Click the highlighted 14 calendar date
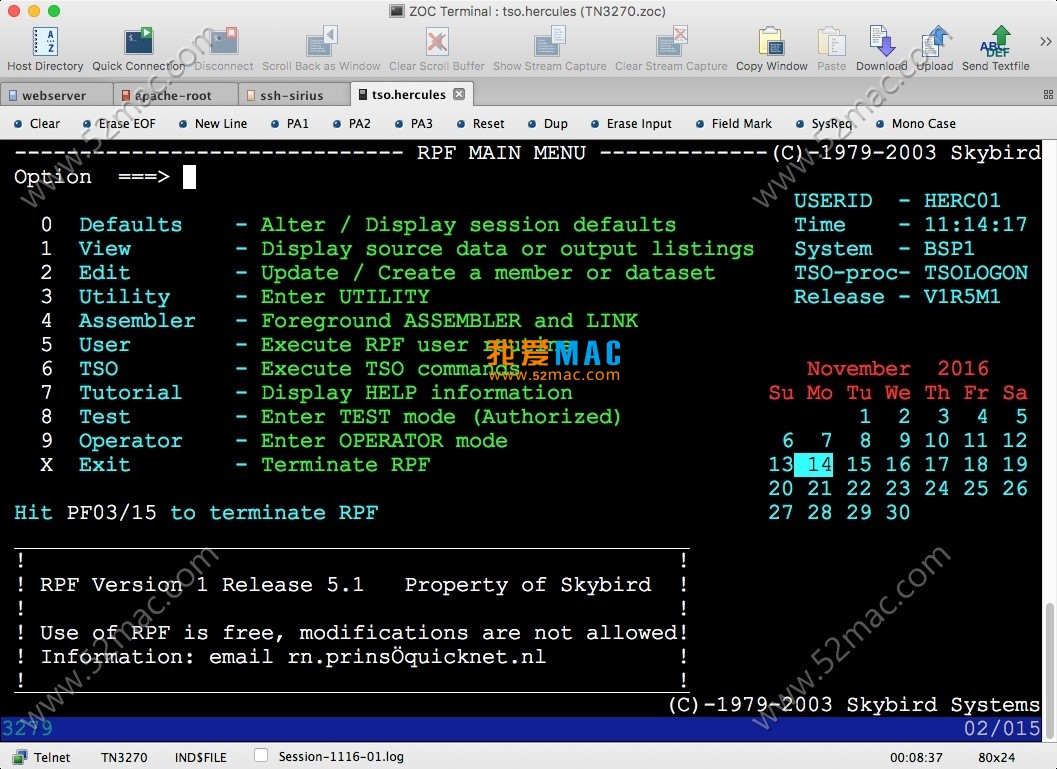The width and height of the screenshot is (1057, 769). (x=814, y=464)
